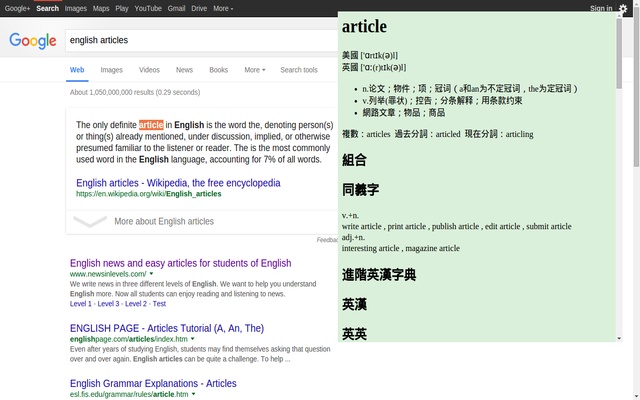Click the write article collocation line
Viewport: 640px width, 400px height.
coord(456,227)
